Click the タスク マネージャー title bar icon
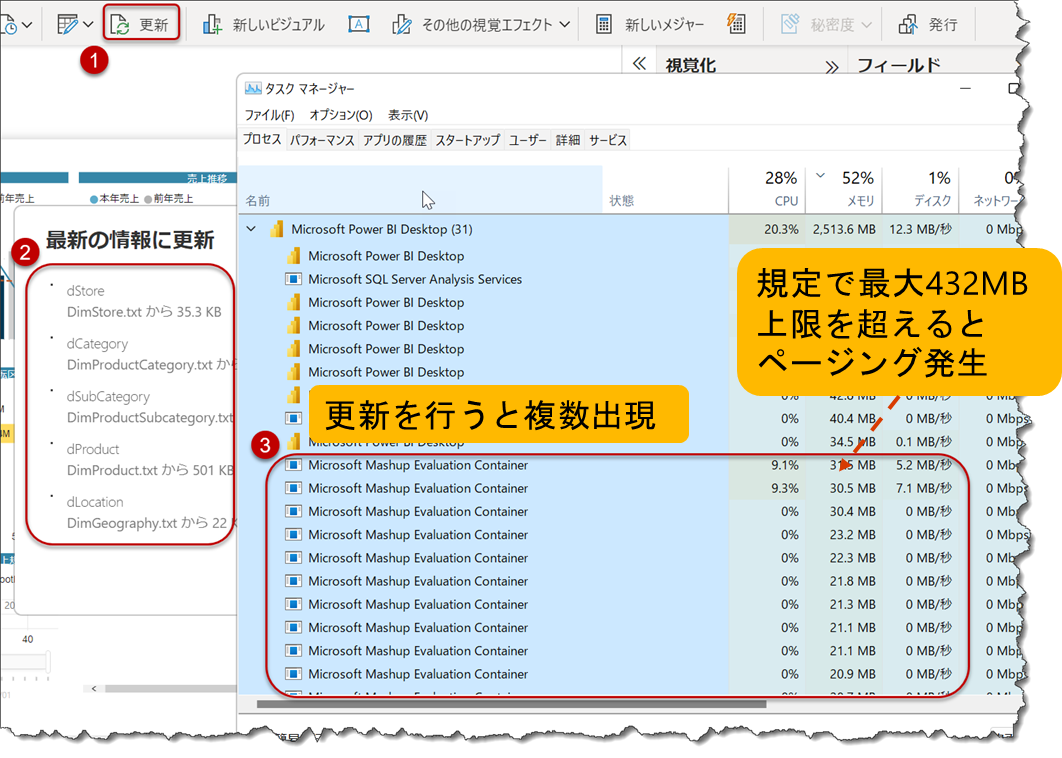This screenshot has width=1062, height=758. (x=253, y=88)
